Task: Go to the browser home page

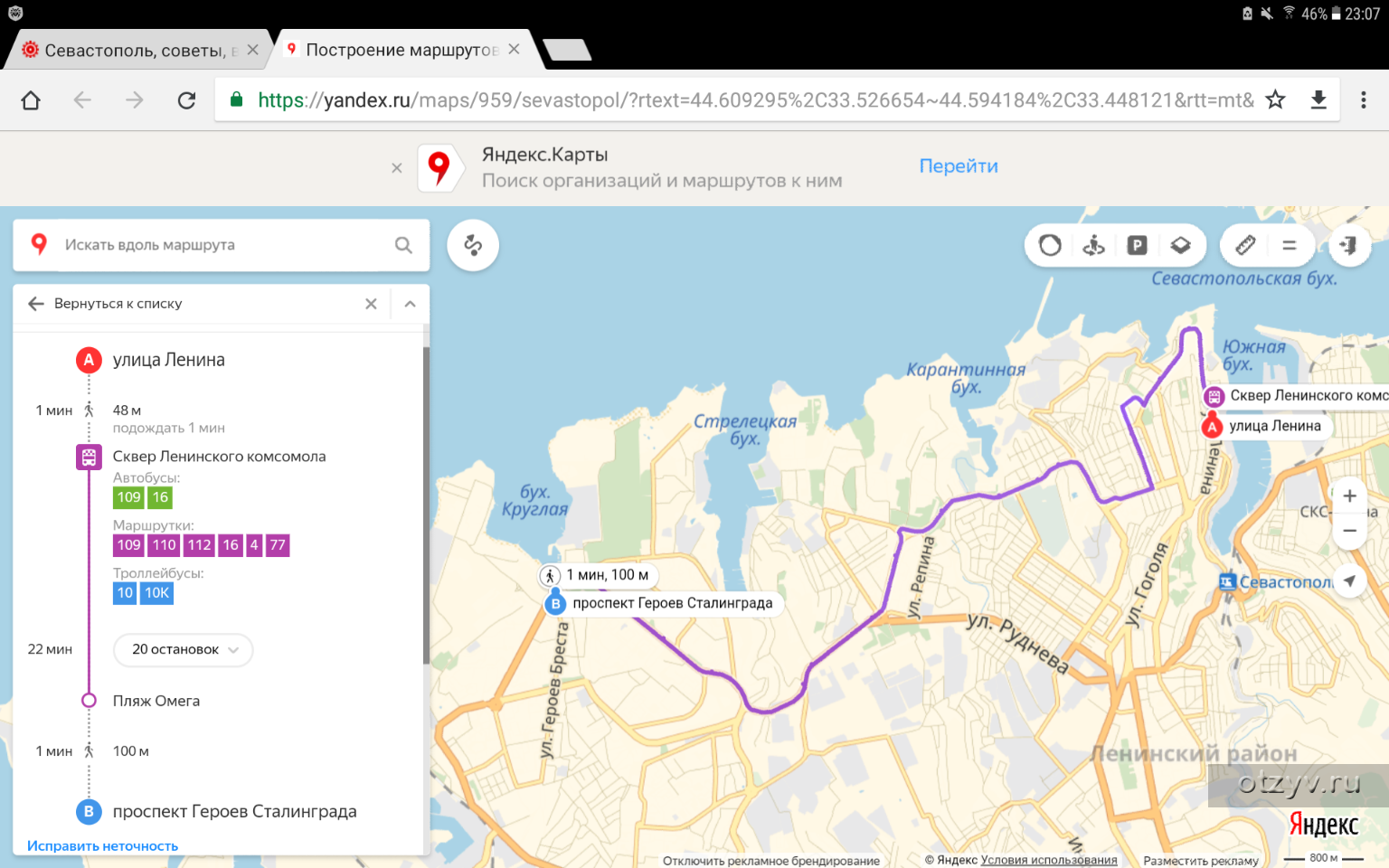Action: click(x=31, y=99)
